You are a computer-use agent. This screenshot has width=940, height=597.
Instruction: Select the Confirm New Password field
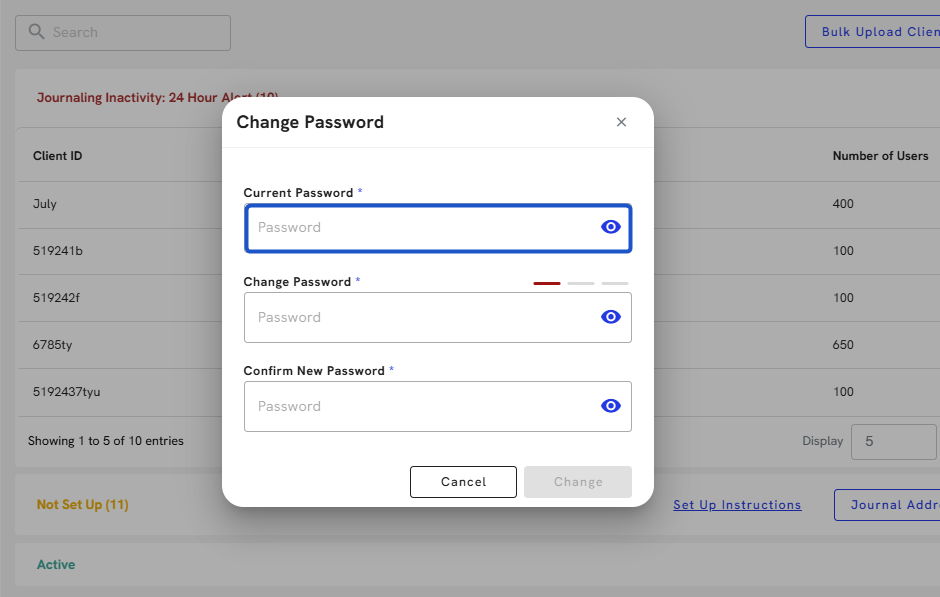click(x=420, y=406)
